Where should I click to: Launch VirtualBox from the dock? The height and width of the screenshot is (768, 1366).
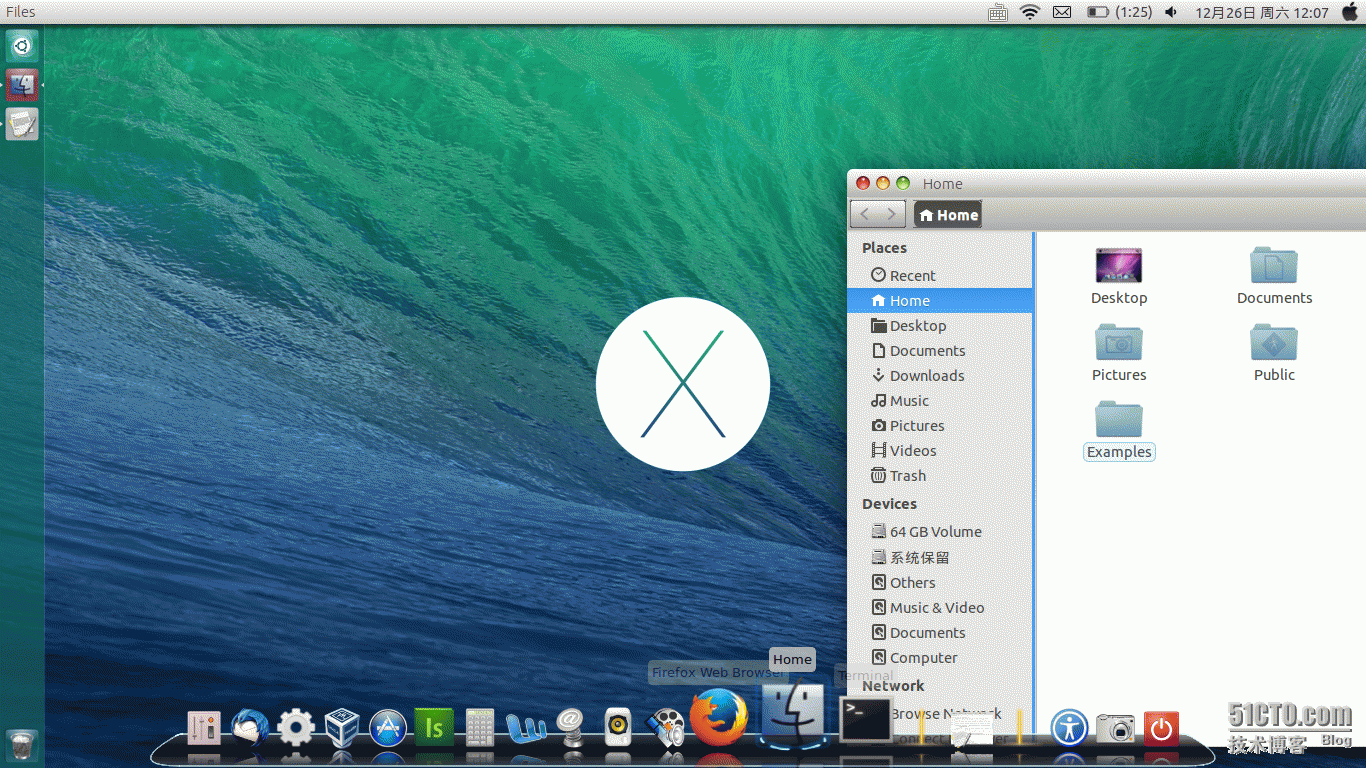click(x=342, y=728)
